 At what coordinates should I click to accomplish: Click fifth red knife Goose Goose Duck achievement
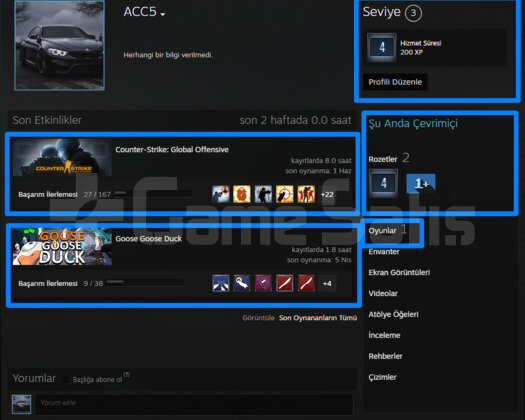tap(306, 283)
